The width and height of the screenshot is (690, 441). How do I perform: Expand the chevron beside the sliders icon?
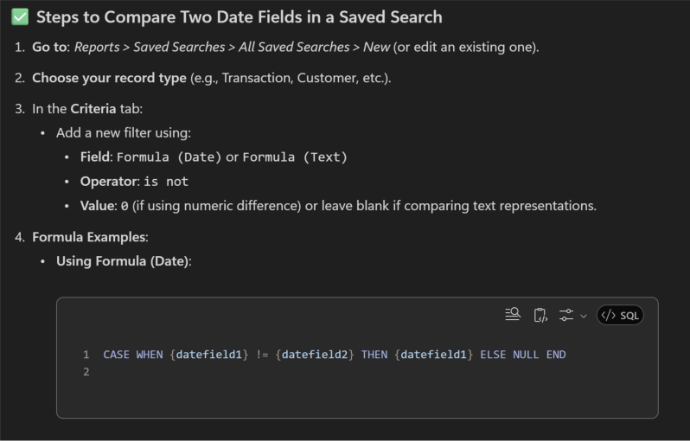(584, 315)
